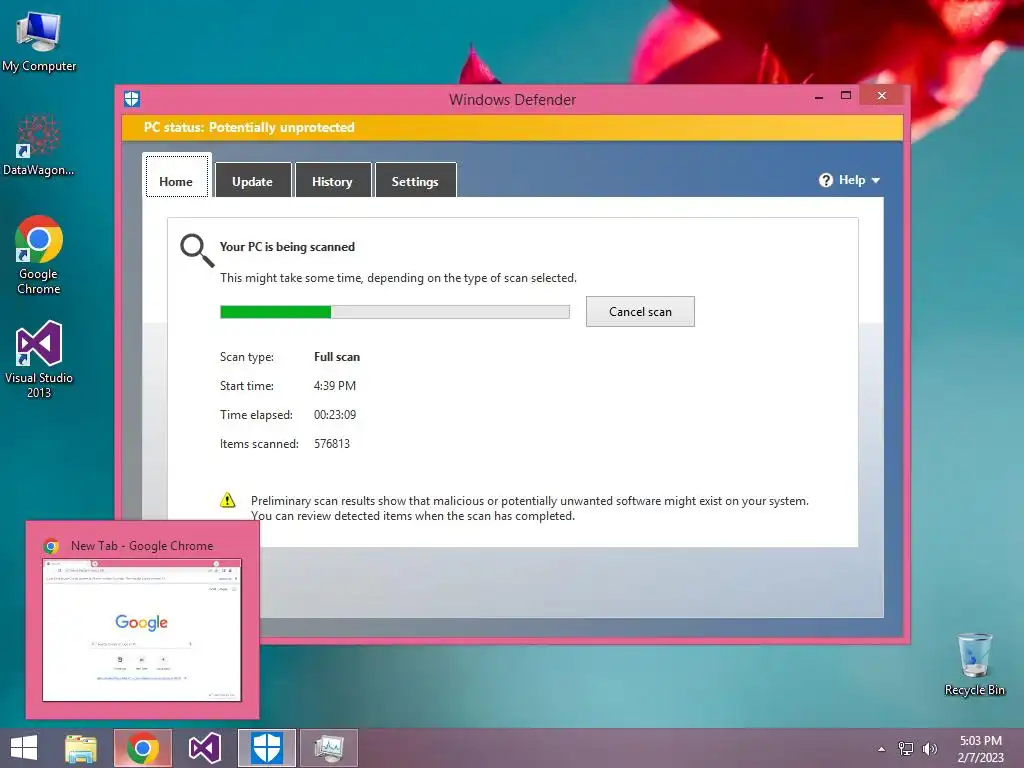Open the network tray icon
This screenshot has width=1024, height=768.
[x=906, y=749]
